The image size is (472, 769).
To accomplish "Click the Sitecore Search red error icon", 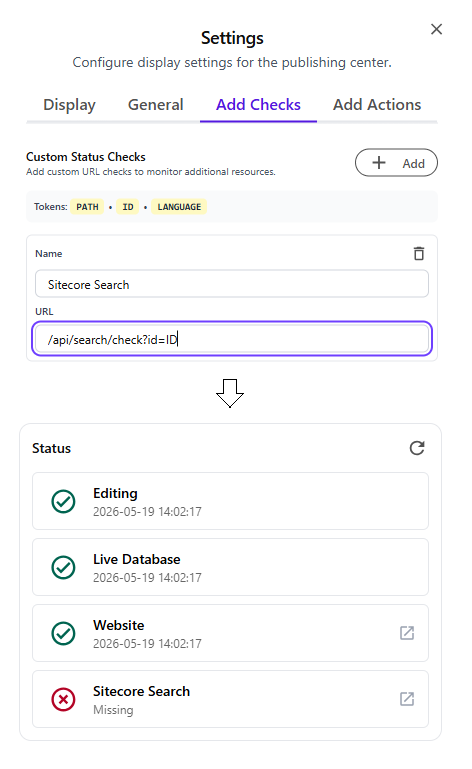I will pyautogui.click(x=63, y=699).
